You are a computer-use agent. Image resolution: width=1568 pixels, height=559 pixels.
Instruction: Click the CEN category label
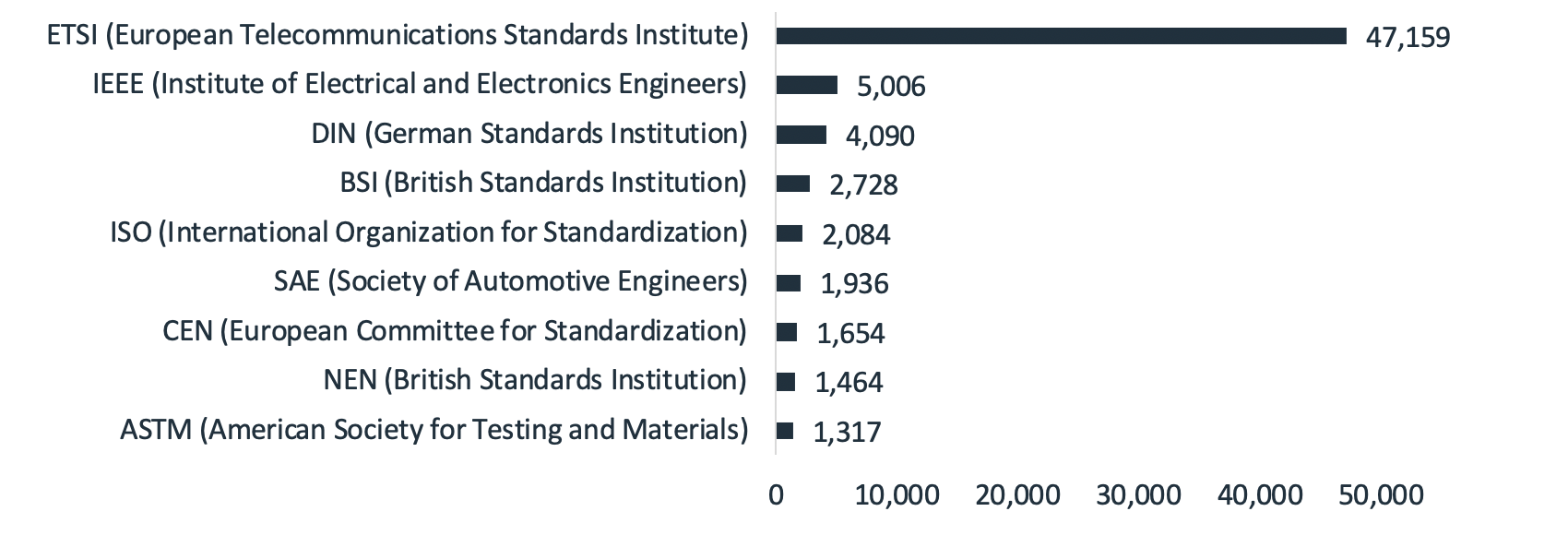(455, 331)
